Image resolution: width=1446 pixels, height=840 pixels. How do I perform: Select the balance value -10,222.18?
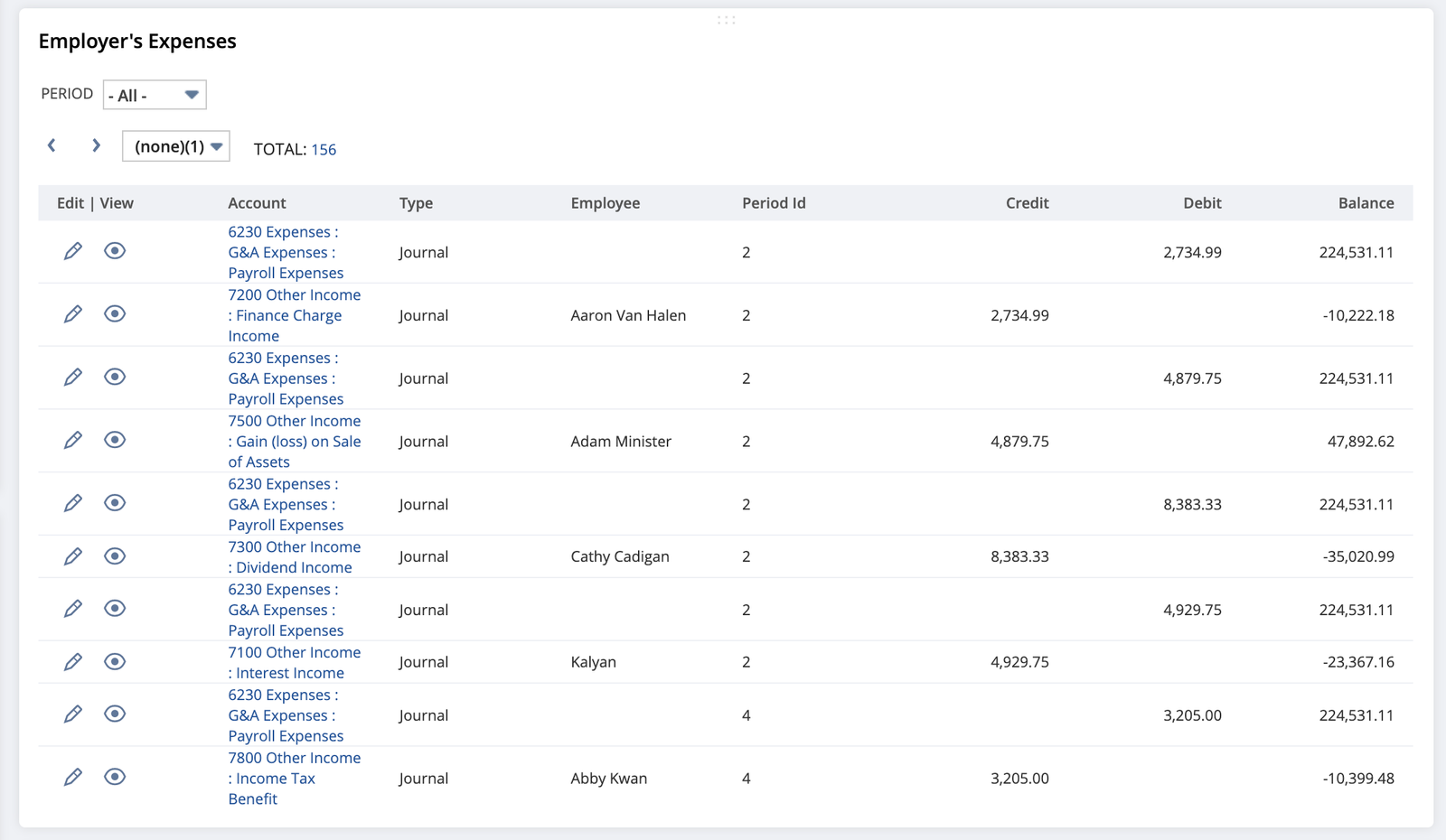pyautogui.click(x=1358, y=315)
